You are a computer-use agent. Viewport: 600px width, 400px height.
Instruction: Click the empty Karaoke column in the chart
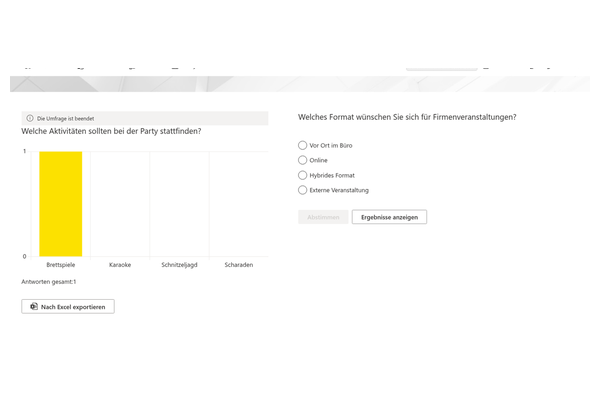[x=120, y=204]
